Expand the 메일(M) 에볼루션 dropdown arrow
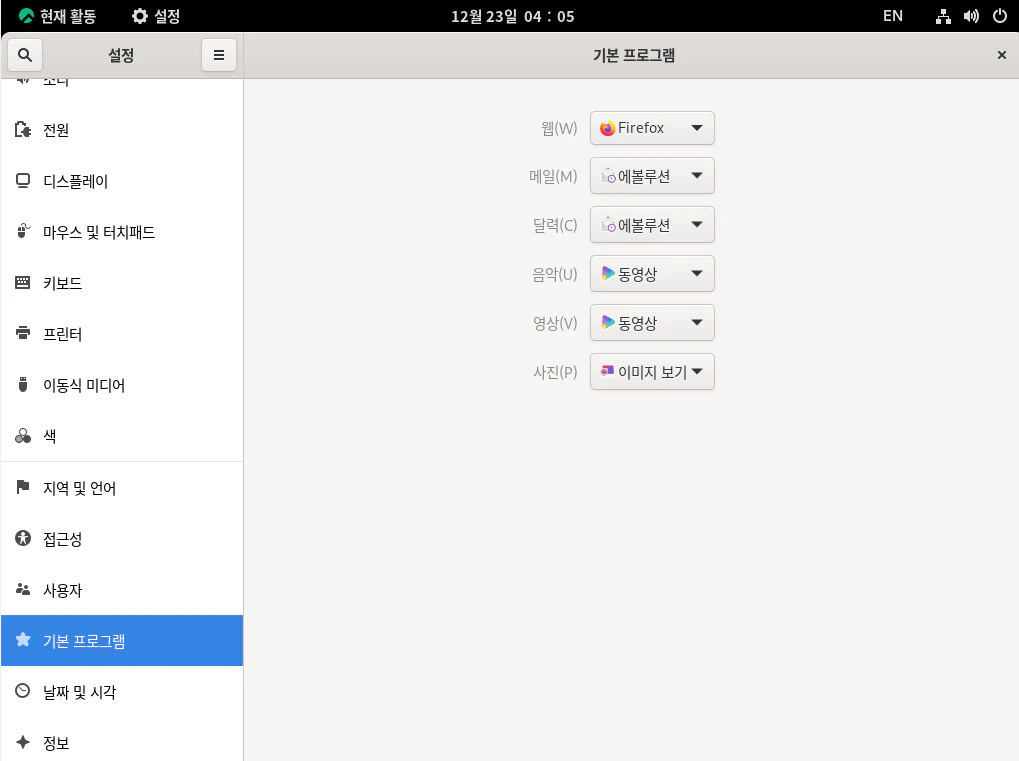This screenshot has width=1019, height=761. [697, 175]
